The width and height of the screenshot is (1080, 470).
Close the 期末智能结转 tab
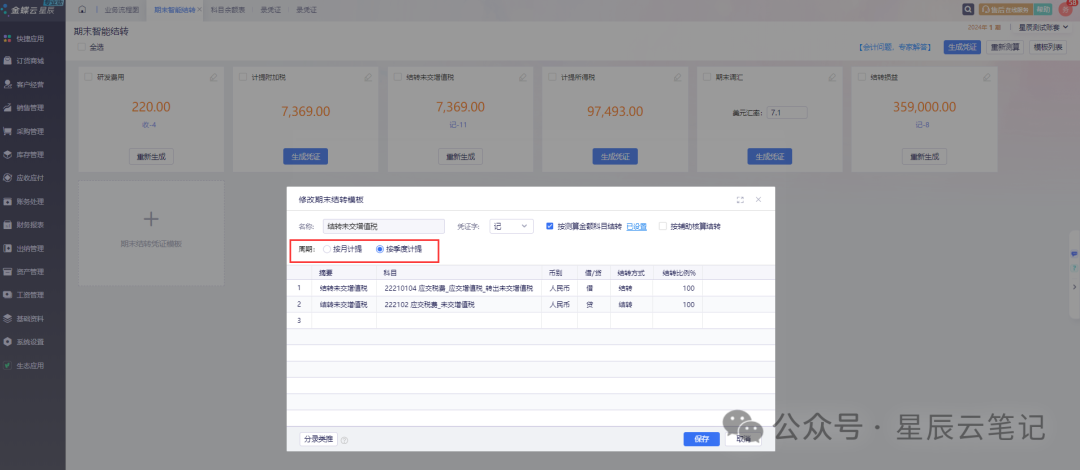pos(199,10)
